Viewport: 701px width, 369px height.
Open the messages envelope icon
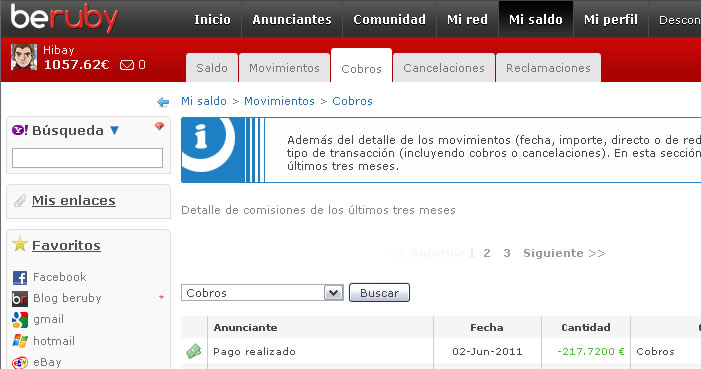127,65
